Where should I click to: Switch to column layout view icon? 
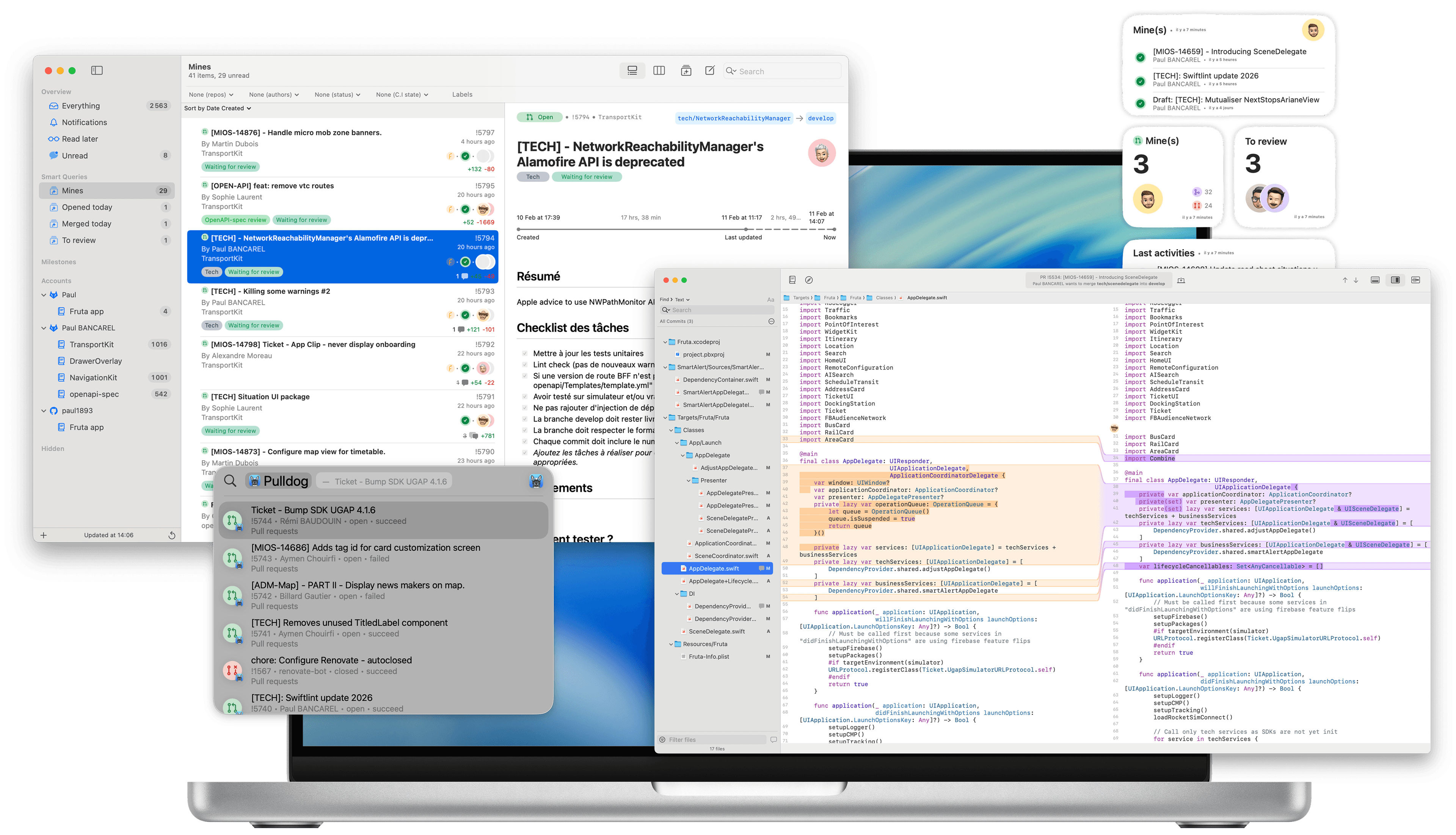[659, 71]
